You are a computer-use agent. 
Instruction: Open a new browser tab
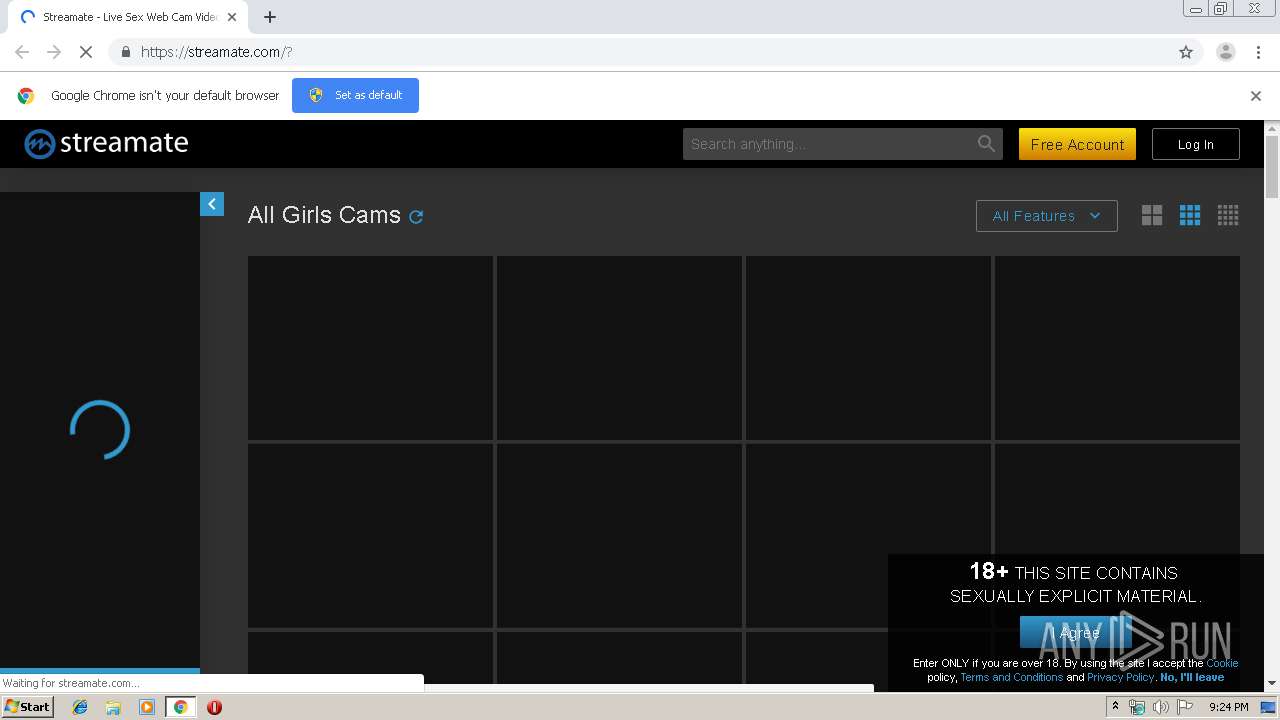(x=270, y=17)
